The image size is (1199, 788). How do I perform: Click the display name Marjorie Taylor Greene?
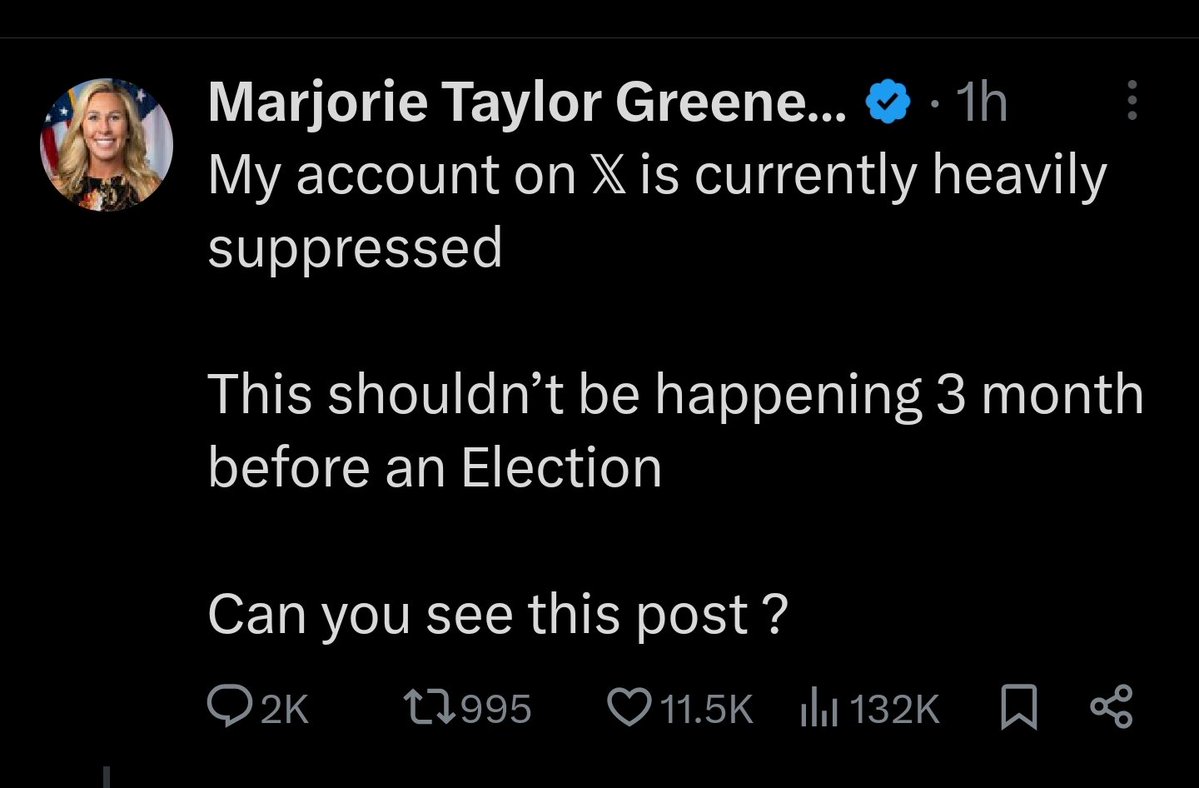click(530, 103)
